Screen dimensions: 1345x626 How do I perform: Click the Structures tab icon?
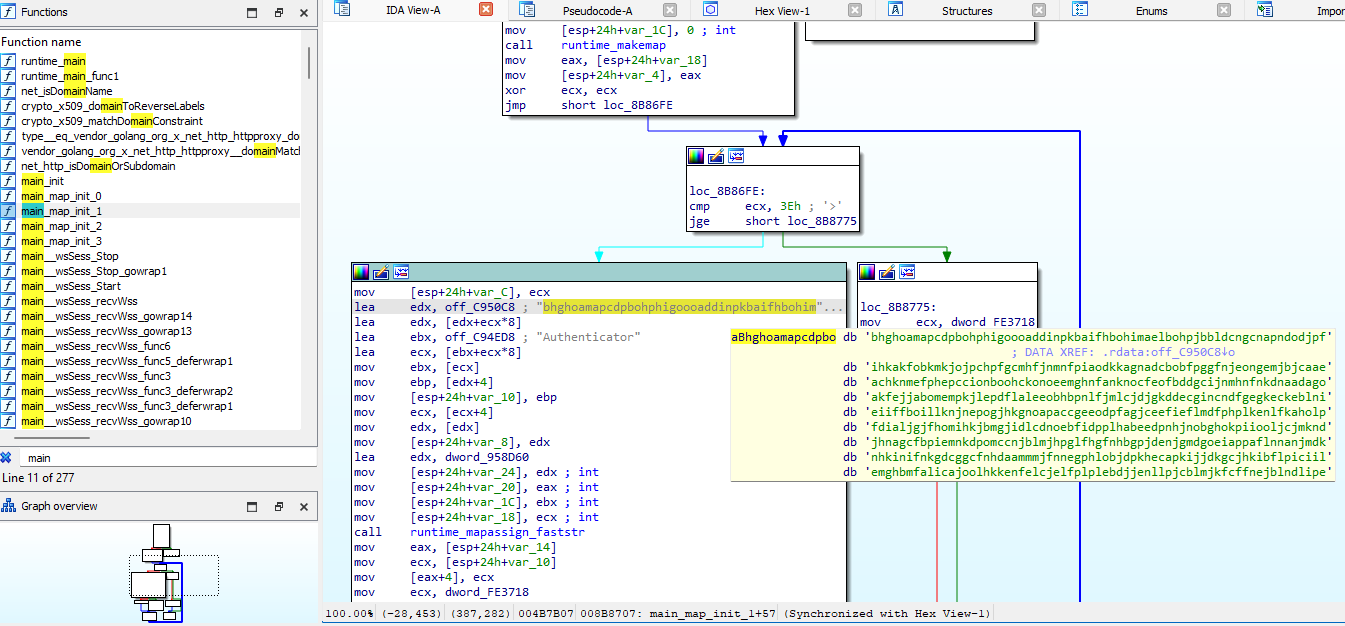[895, 10]
